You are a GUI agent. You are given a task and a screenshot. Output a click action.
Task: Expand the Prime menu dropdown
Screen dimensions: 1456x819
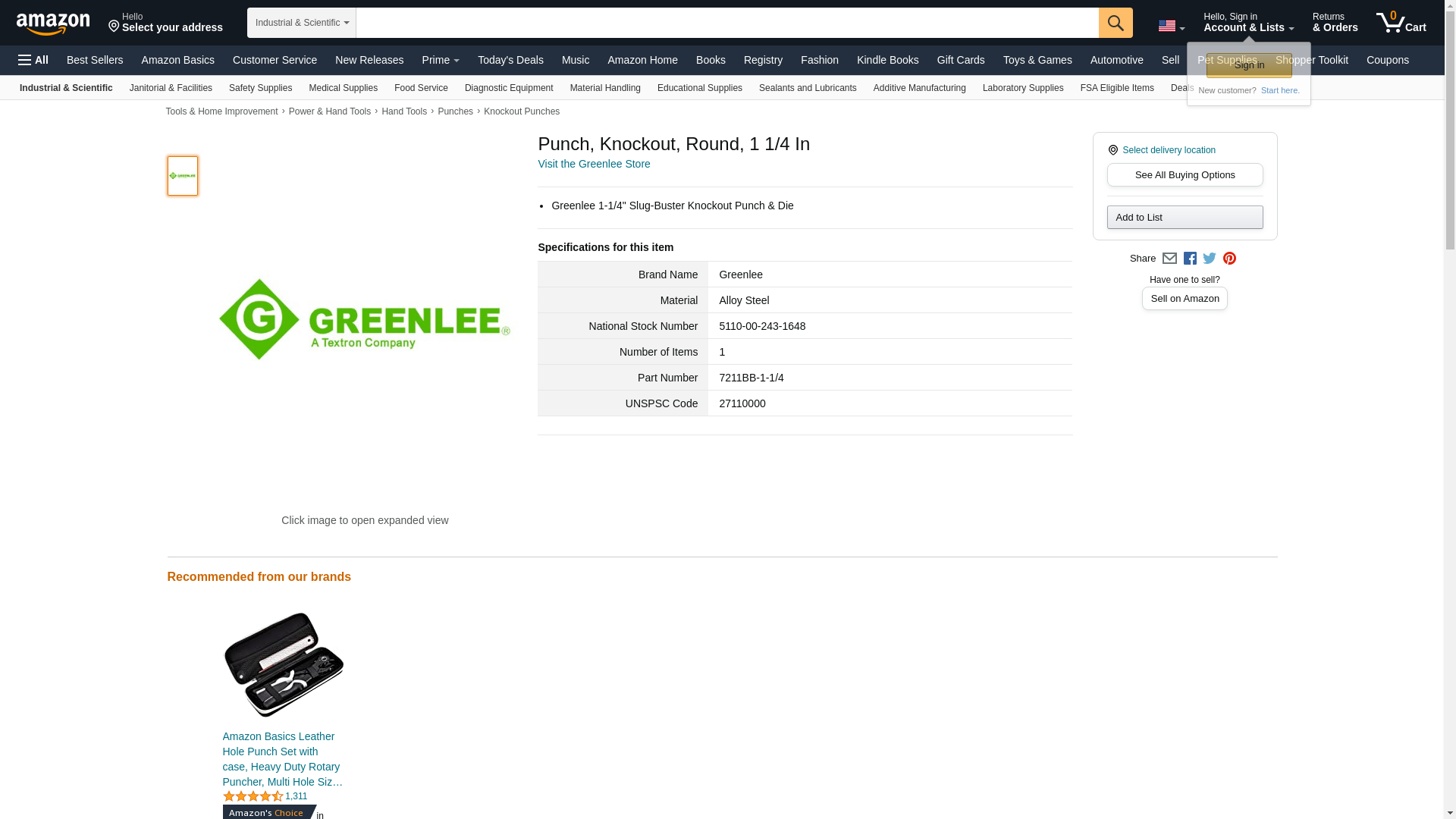(440, 60)
